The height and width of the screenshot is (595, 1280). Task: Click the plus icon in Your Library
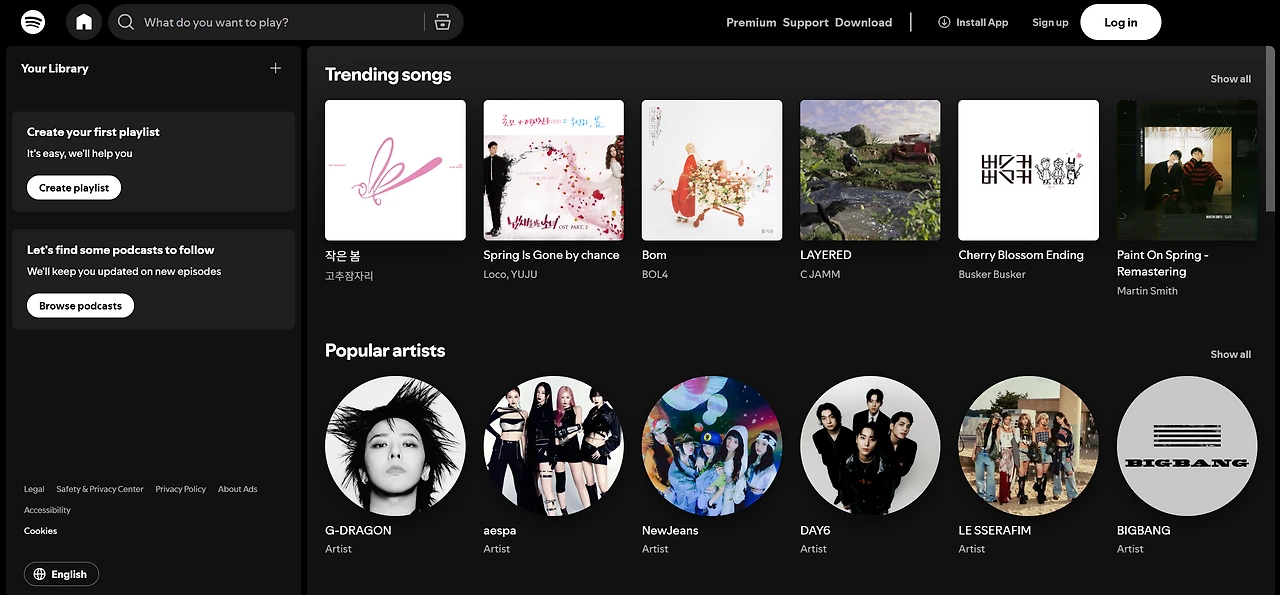point(276,68)
